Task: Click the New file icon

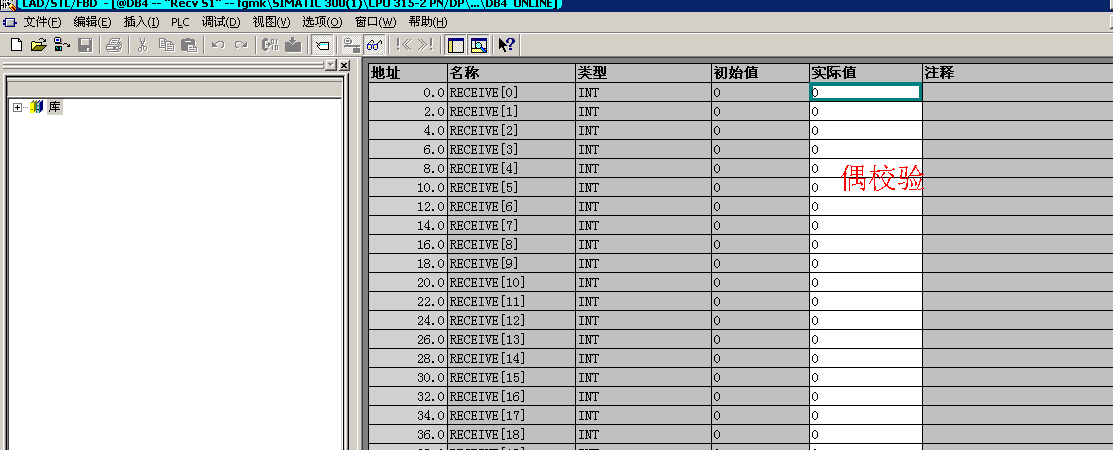Action: coord(16,45)
